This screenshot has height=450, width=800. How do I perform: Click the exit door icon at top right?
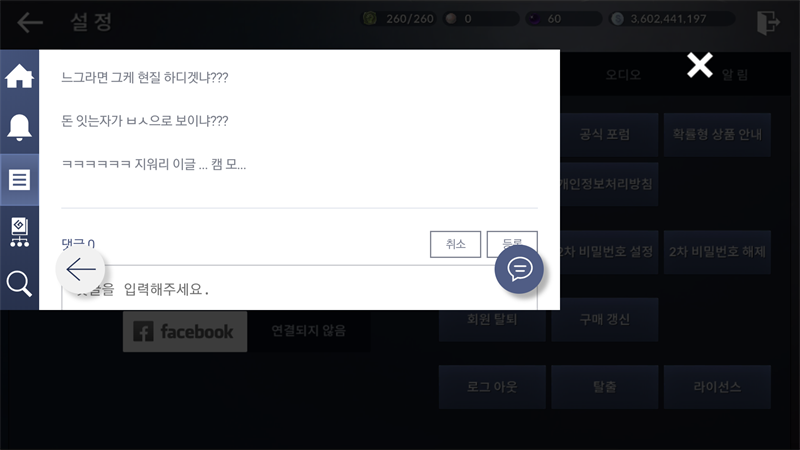click(768, 22)
